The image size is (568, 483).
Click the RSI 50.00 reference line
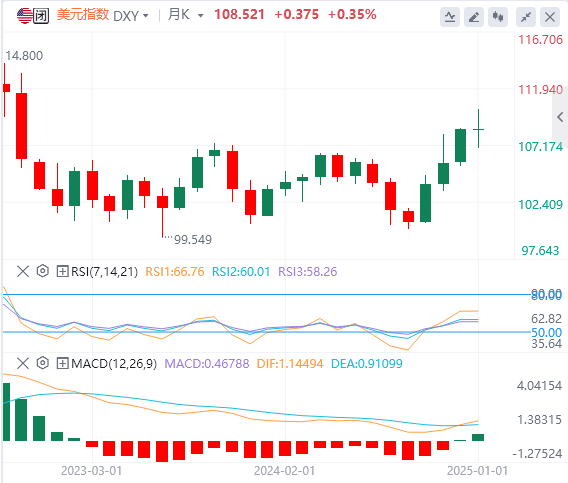click(x=266, y=332)
